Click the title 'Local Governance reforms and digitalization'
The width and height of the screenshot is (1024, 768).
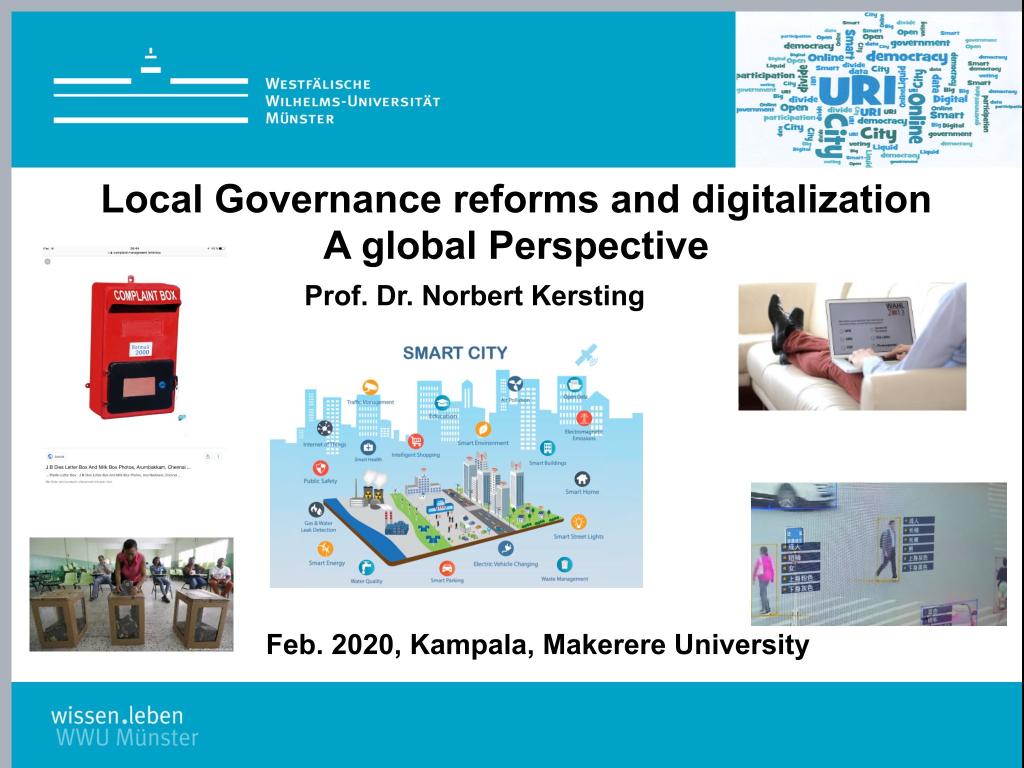[516, 200]
